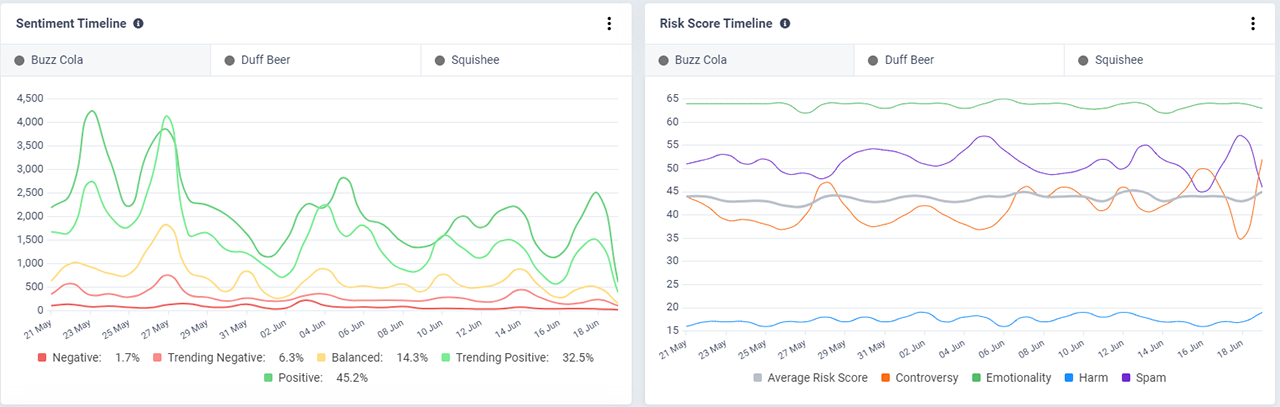
Task: Select Squishee tab in Sentiment Timeline
Action: pyautogui.click(x=525, y=60)
